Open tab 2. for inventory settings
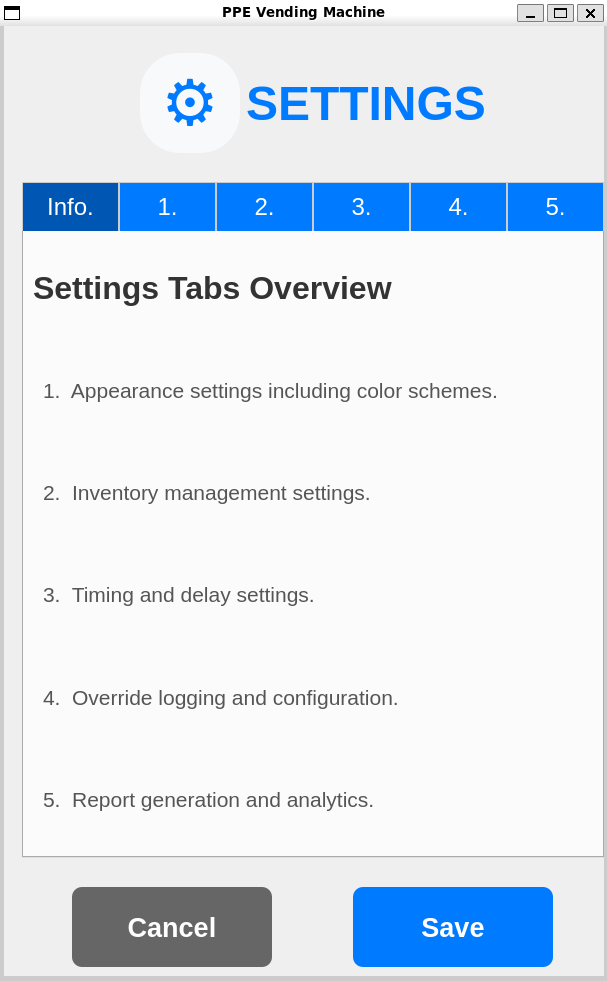This screenshot has height=981, width=607. click(x=264, y=207)
